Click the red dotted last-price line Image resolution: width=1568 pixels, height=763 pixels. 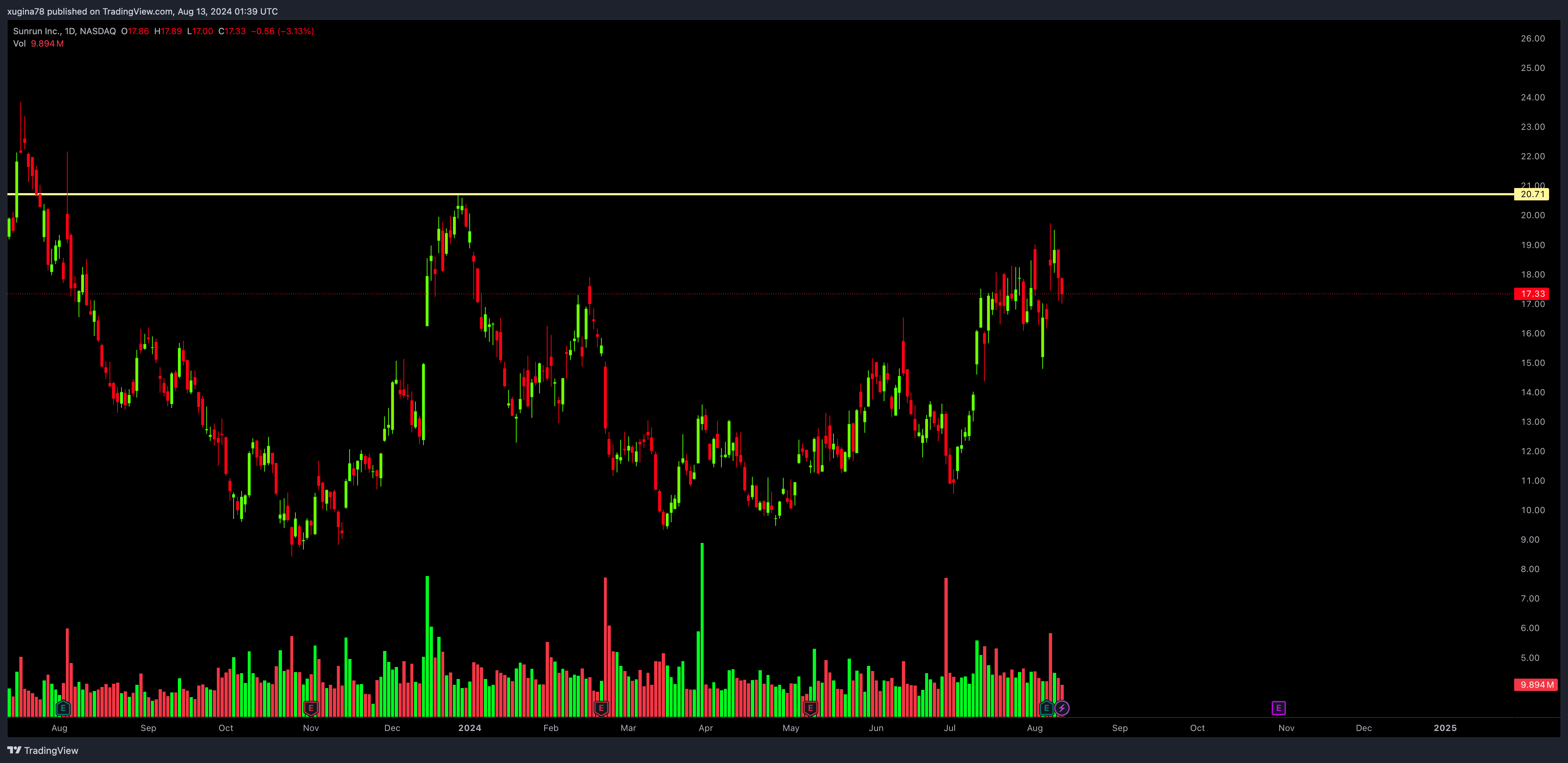tap(760, 294)
